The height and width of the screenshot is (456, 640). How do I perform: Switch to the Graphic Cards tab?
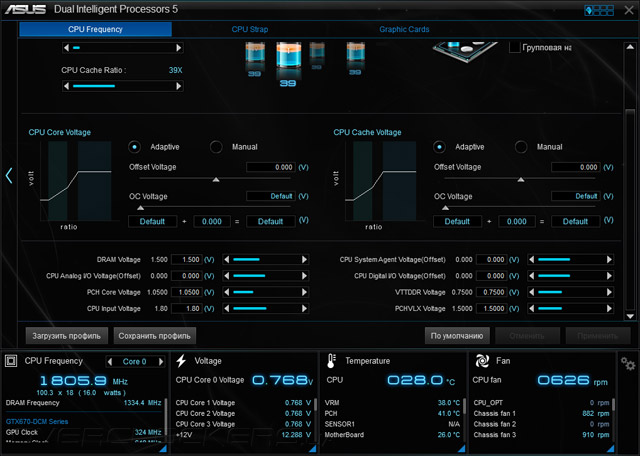point(404,29)
